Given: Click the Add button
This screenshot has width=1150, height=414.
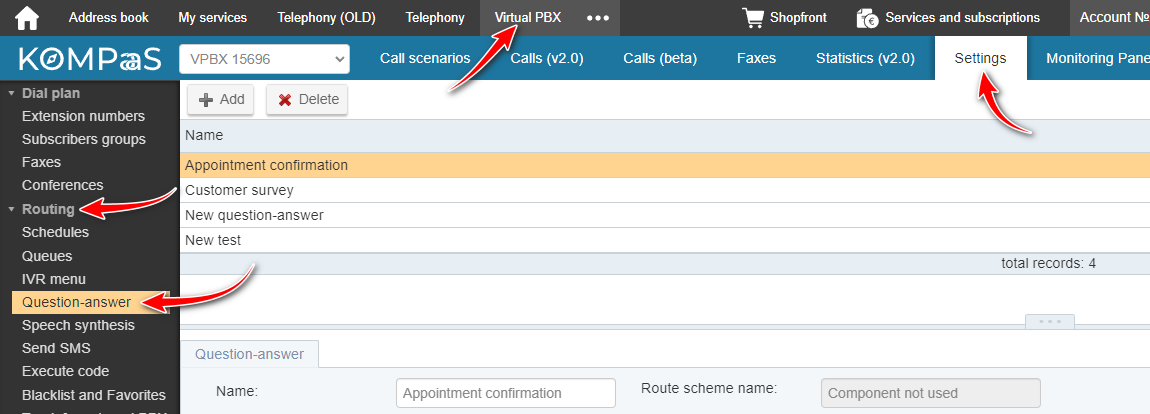Looking at the screenshot, I should (221, 100).
